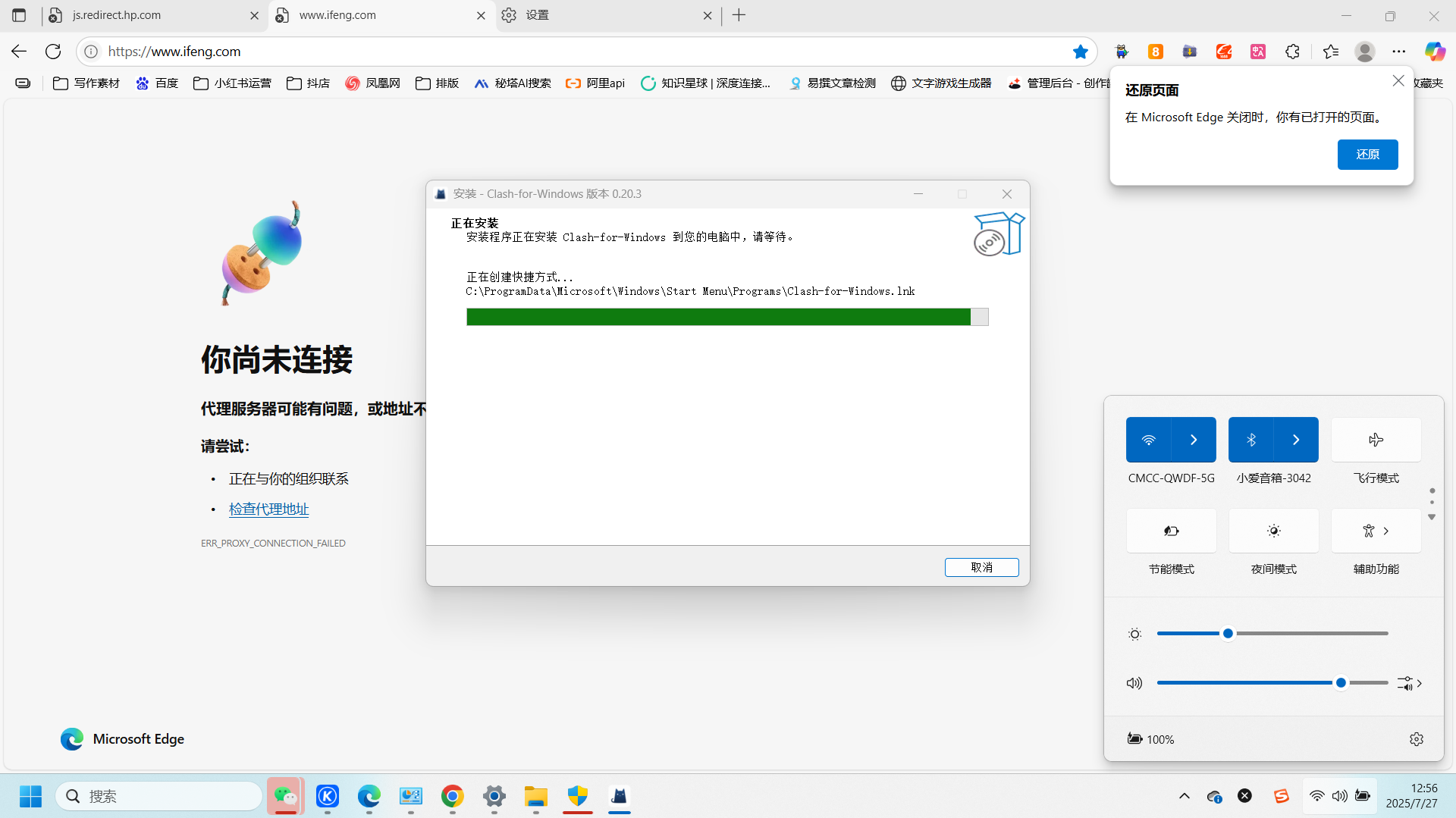
Task: Click the Windows Start button
Action: coord(30,796)
